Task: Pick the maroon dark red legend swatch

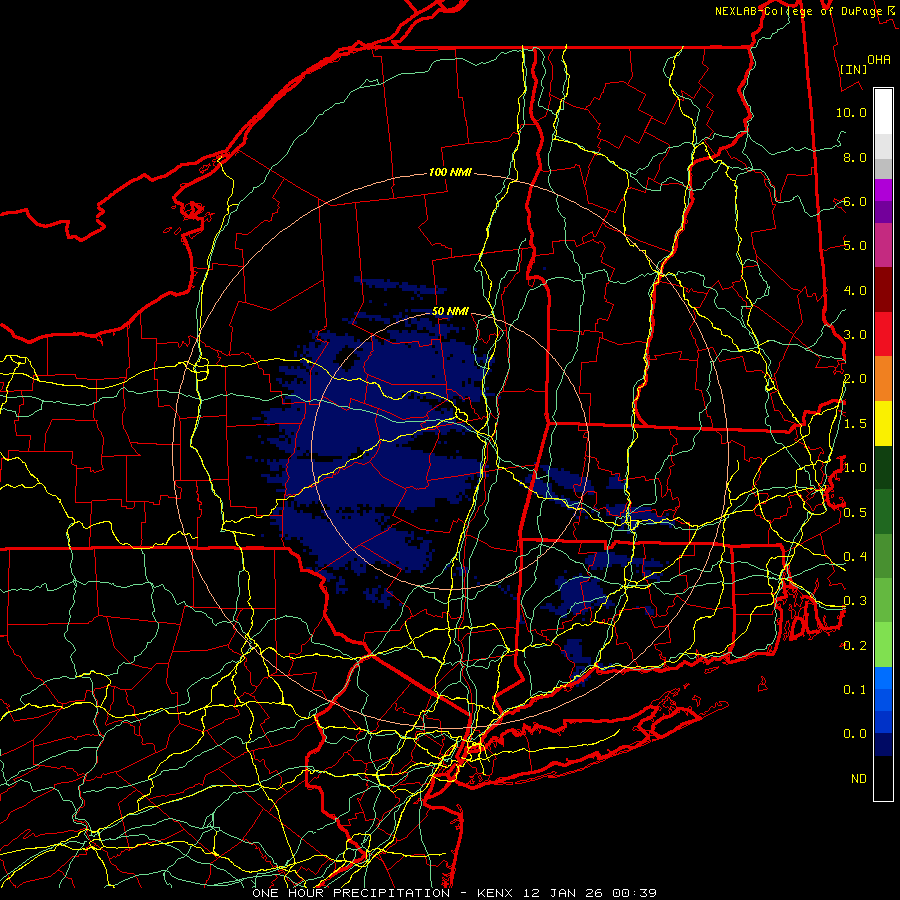Action: pos(883,290)
